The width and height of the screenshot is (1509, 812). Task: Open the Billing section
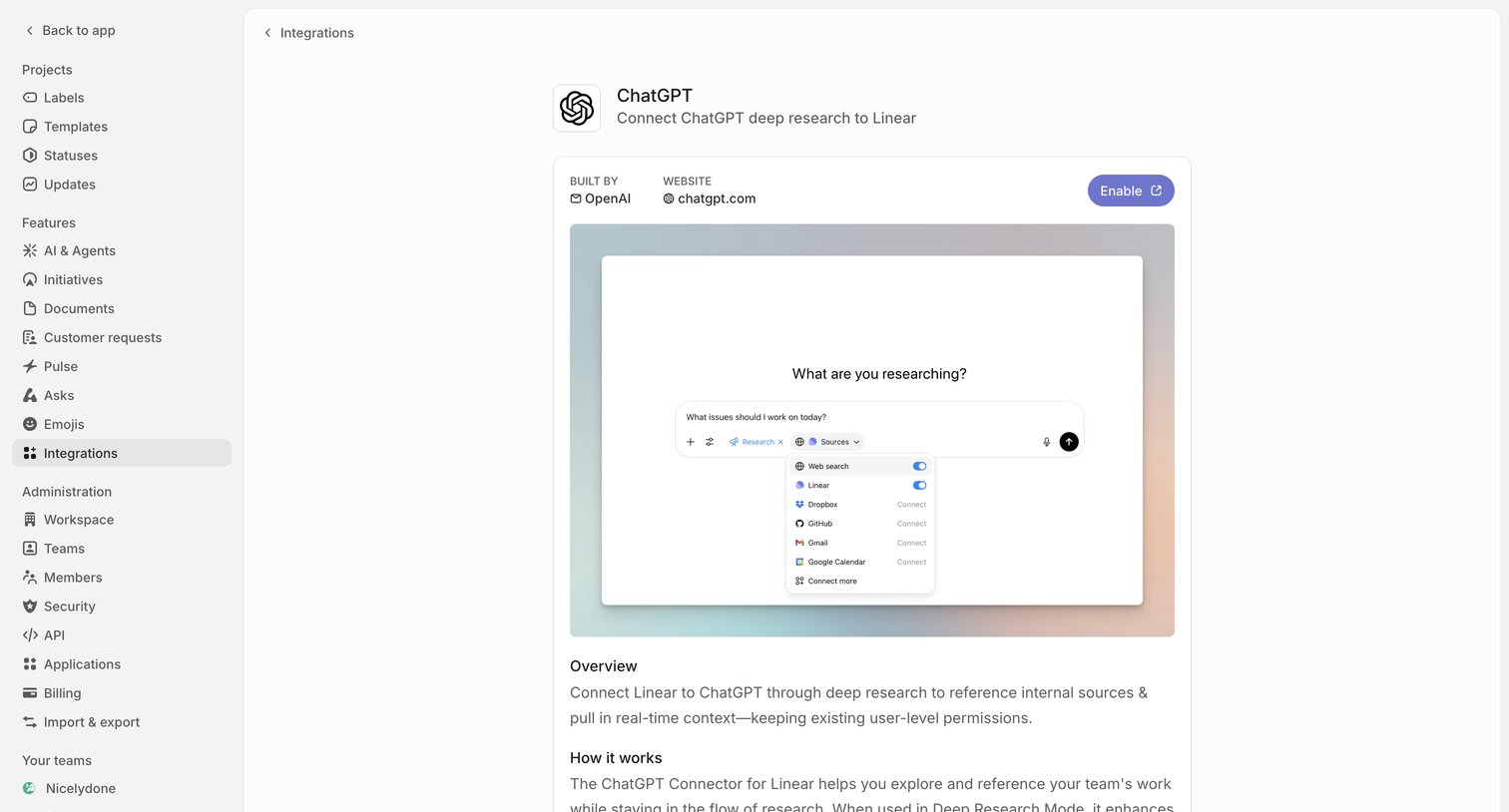click(122, 693)
